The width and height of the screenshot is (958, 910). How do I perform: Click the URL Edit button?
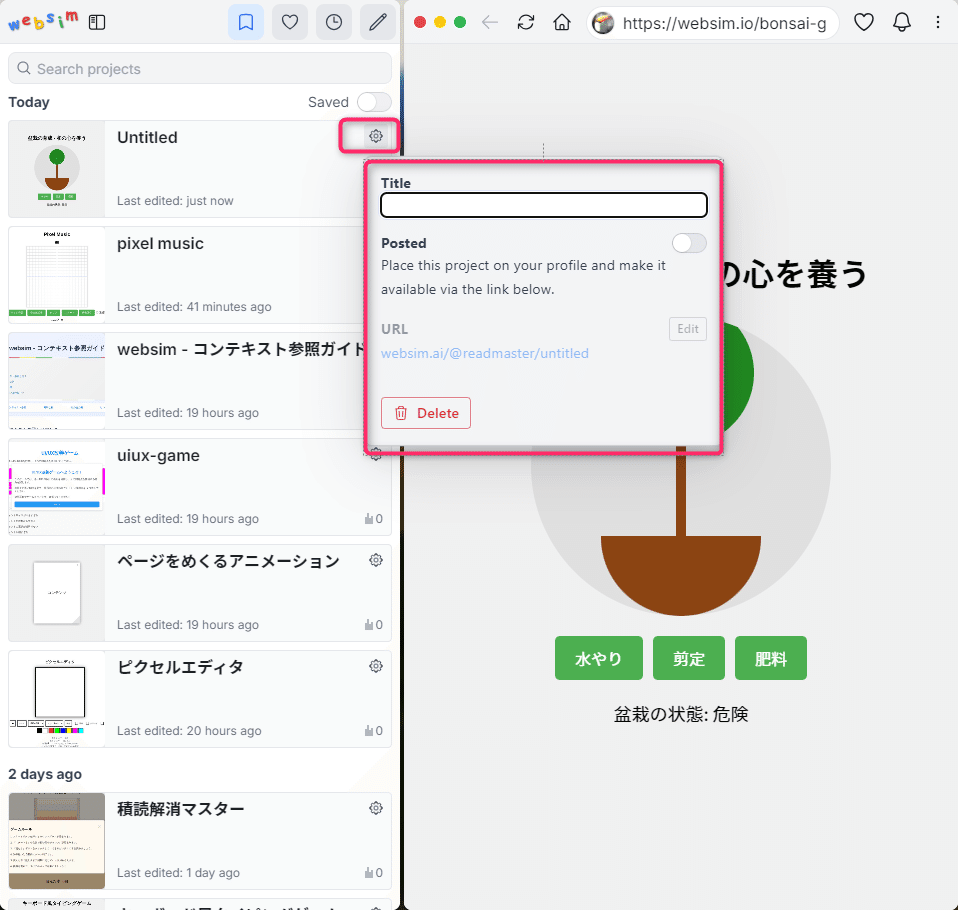tap(687, 329)
